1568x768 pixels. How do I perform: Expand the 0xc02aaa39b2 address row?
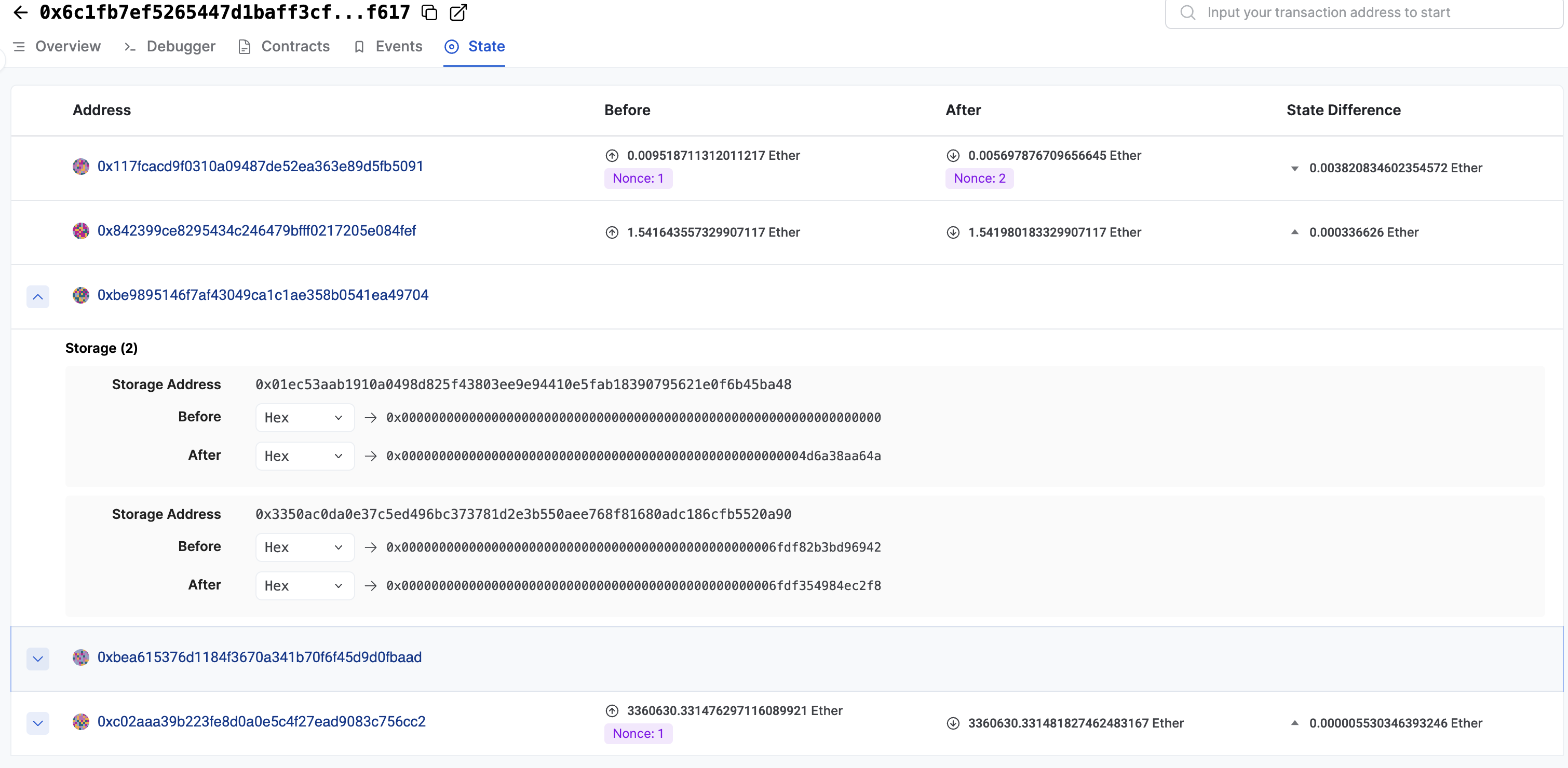[x=38, y=723]
